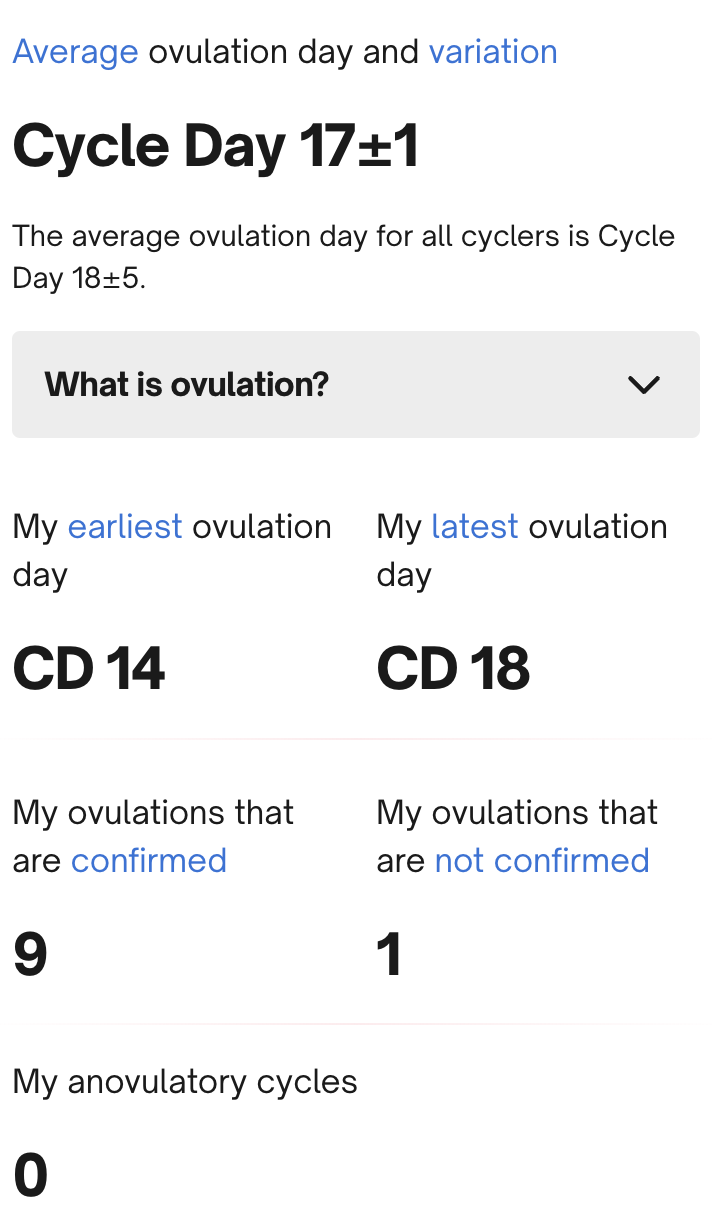712x1216 pixels.
Task: Follow the 'variation' link
Action: 493,52
